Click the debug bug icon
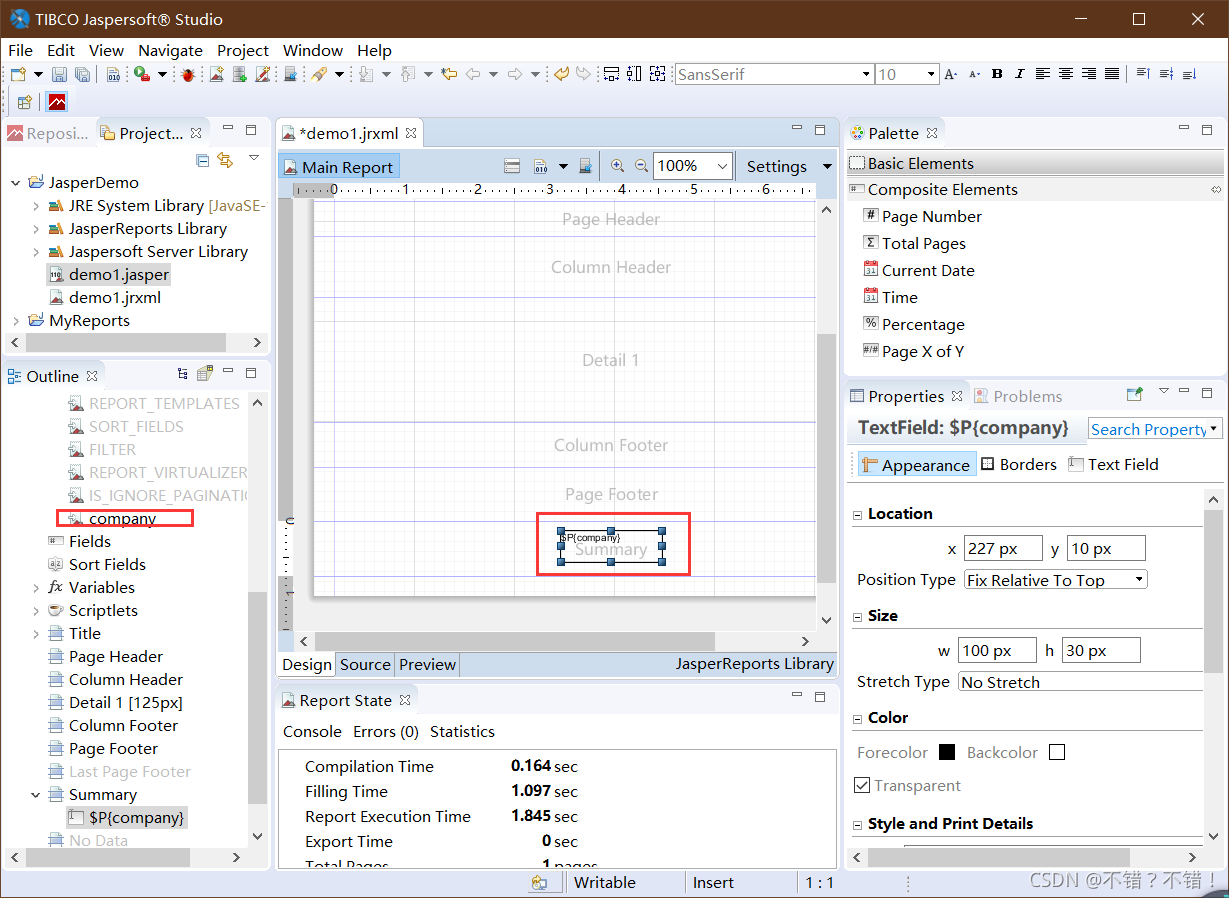 click(x=187, y=74)
